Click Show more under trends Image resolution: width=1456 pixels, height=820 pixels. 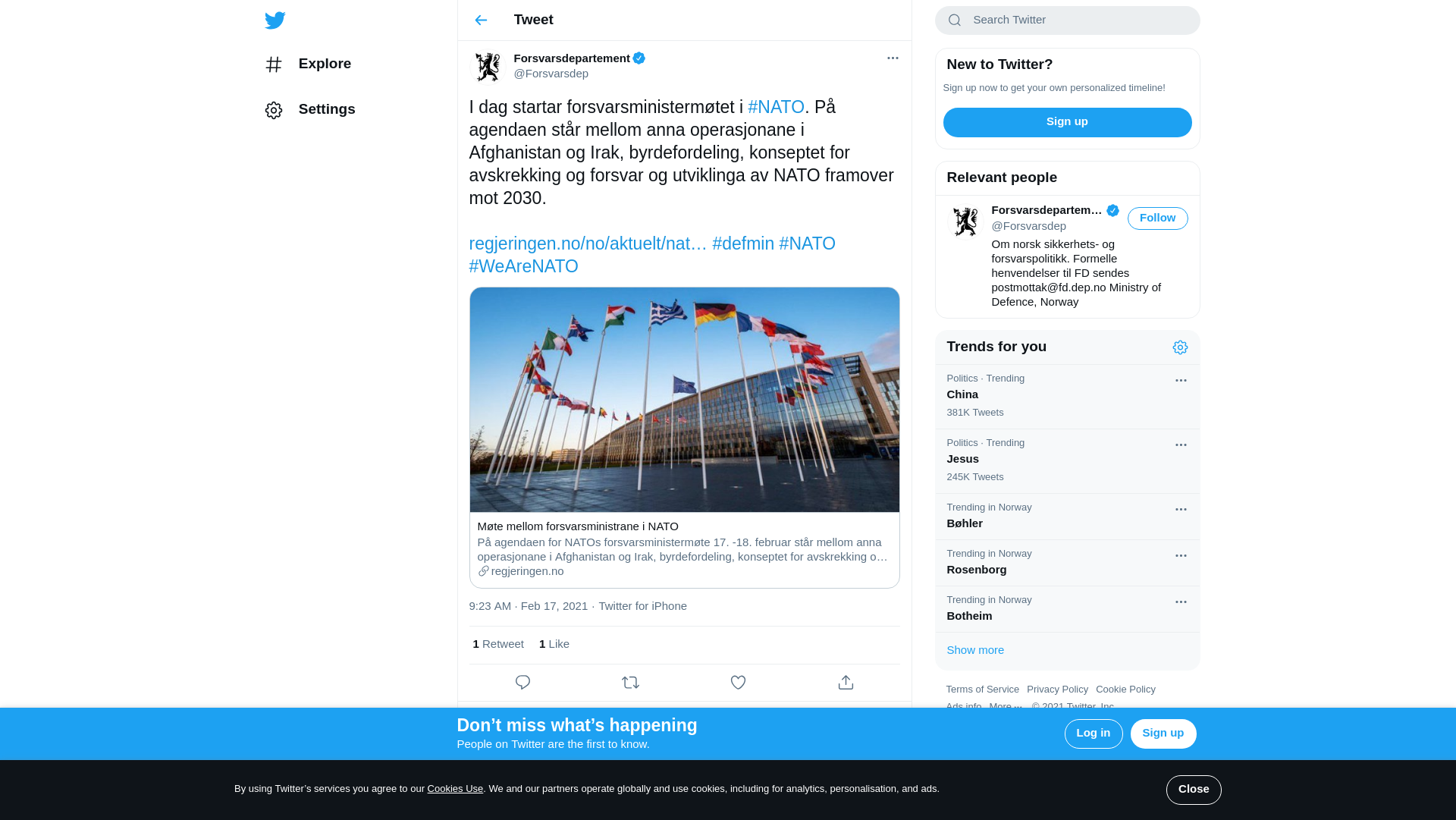(x=975, y=650)
